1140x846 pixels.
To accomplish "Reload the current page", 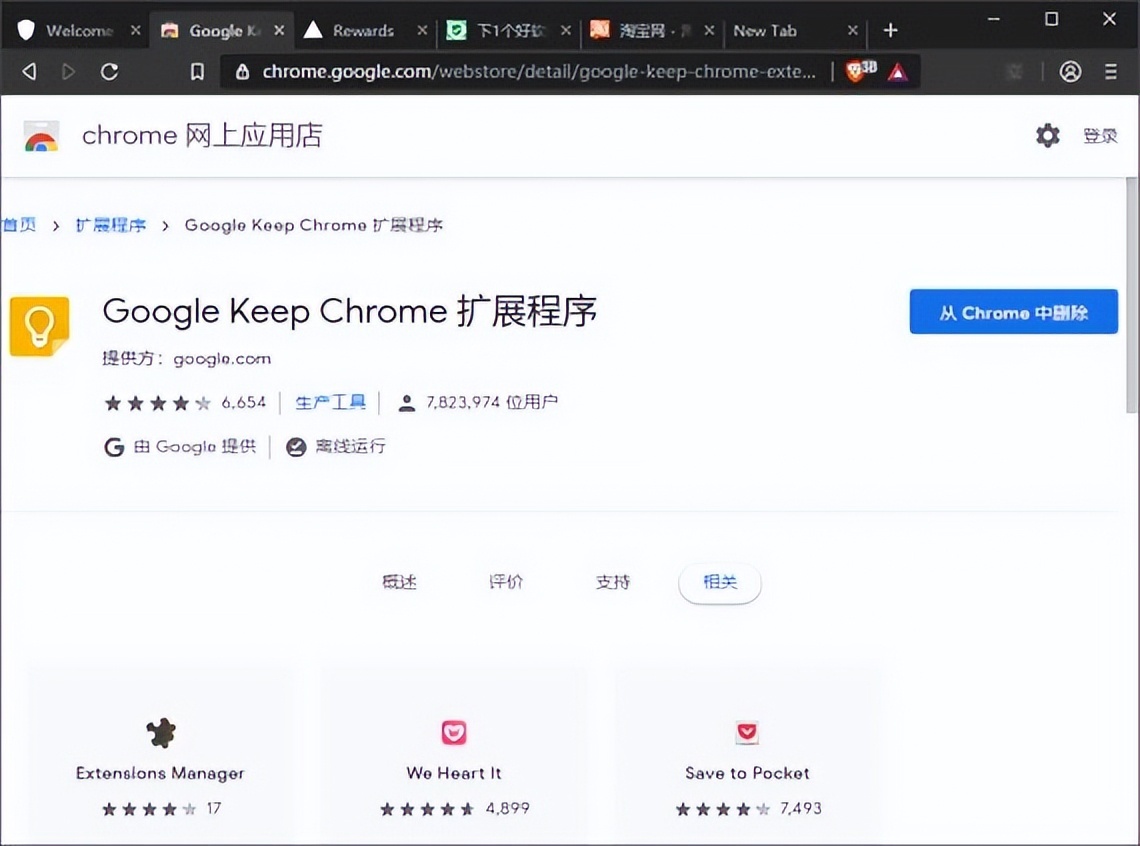I will pos(110,71).
